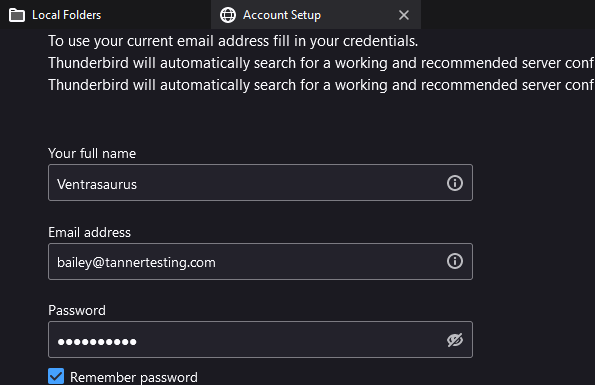The height and width of the screenshot is (385, 595).
Task: Click the "Password" field label
Action: (77, 310)
